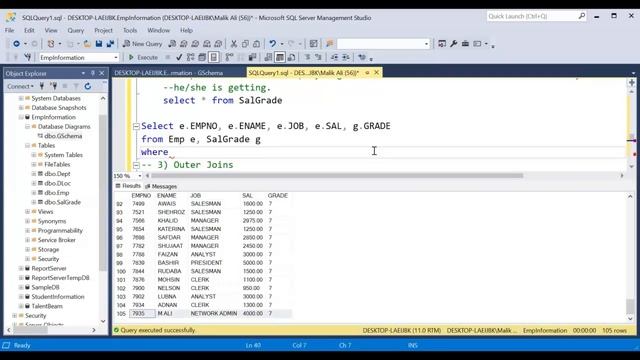Viewport: 640px width, 360px height.
Task: Click the Parse checkmark icon
Action: 179,58
